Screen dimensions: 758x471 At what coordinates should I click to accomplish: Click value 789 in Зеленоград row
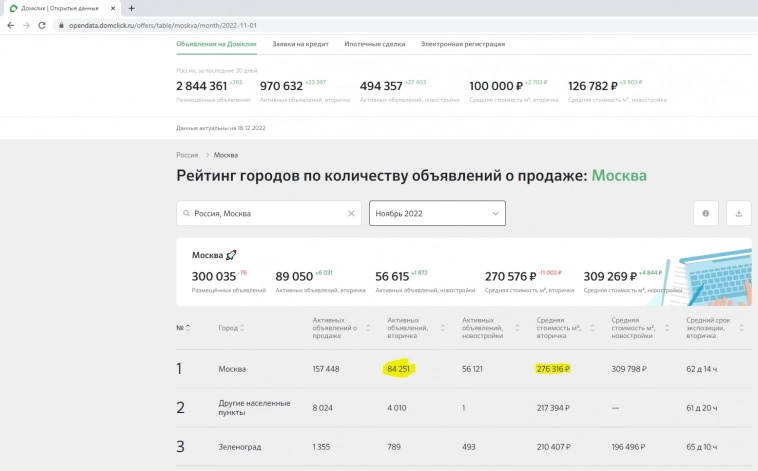394,447
